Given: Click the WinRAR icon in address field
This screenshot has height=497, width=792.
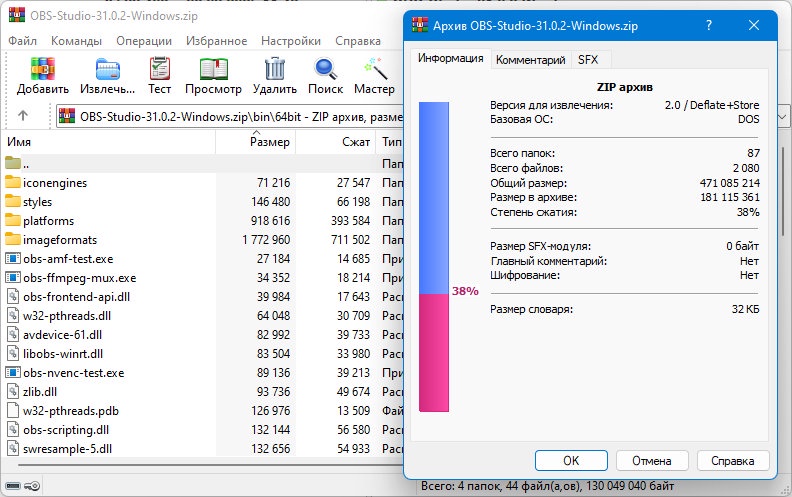Looking at the screenshot, I should [67, 116].
